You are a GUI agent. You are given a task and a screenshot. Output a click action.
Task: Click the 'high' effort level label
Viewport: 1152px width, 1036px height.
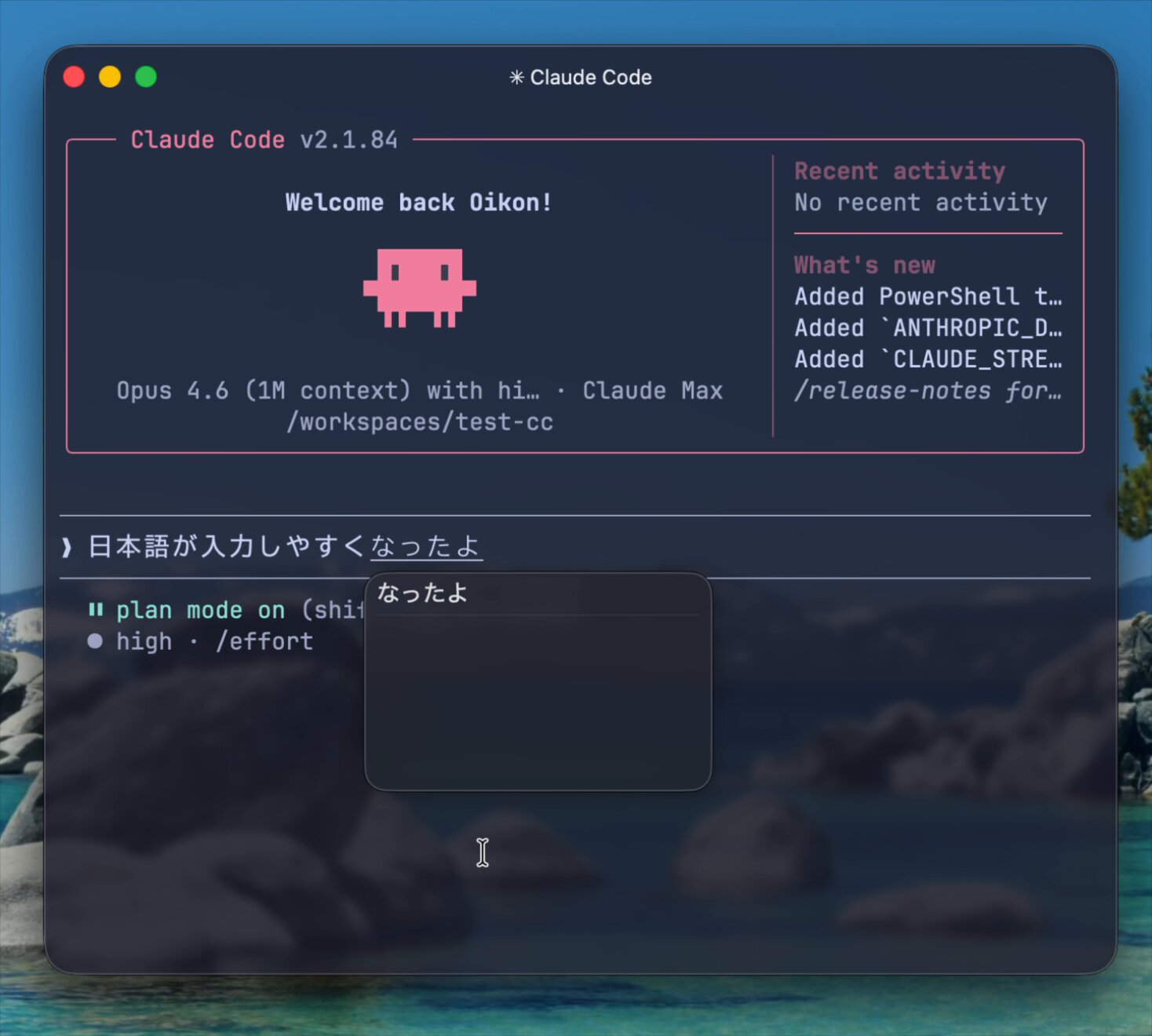pos(144,641)
